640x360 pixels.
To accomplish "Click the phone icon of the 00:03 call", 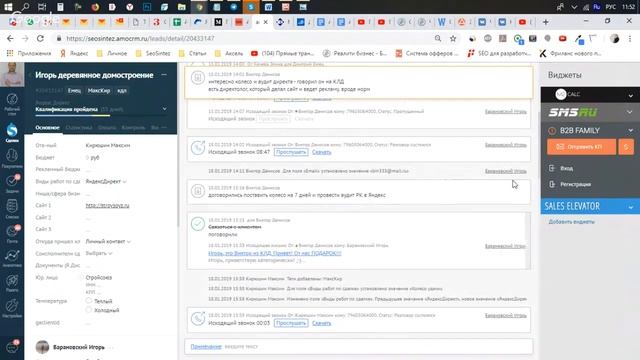I will tap(198, 318).
